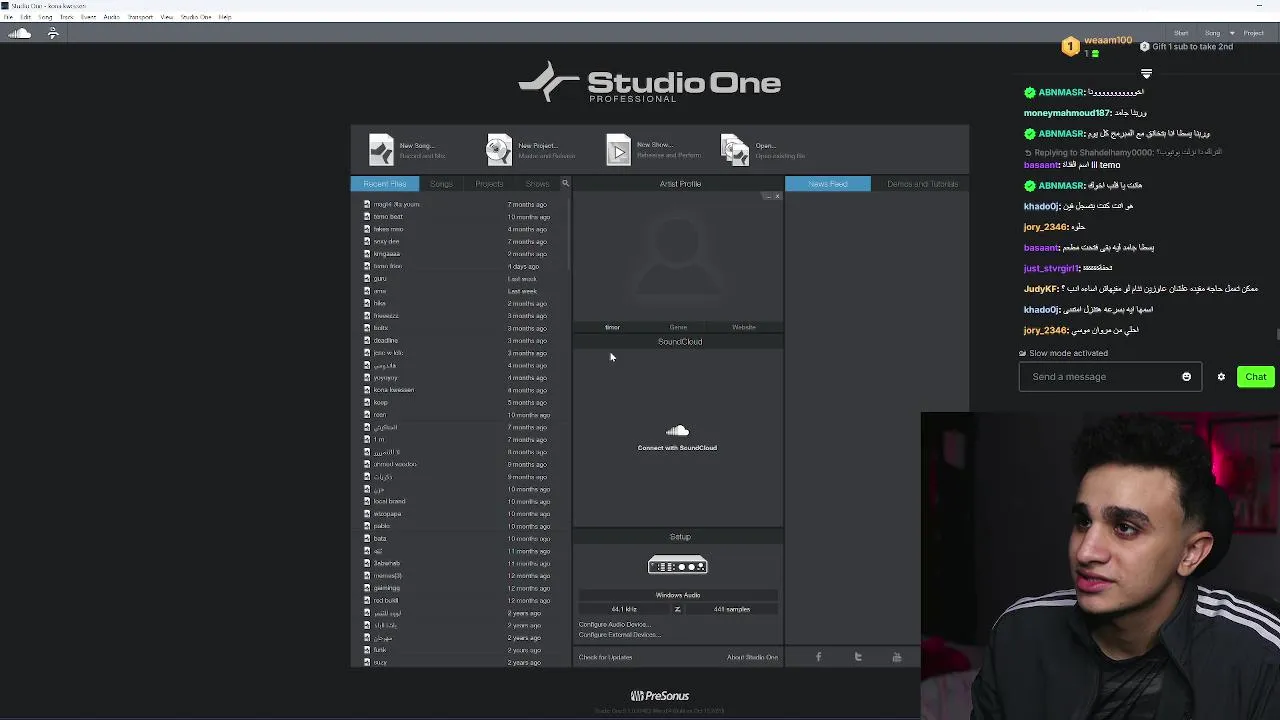The height and width of the screenshot is (720, 1280).
Task: Open the File menu
Action: [8, 17]
